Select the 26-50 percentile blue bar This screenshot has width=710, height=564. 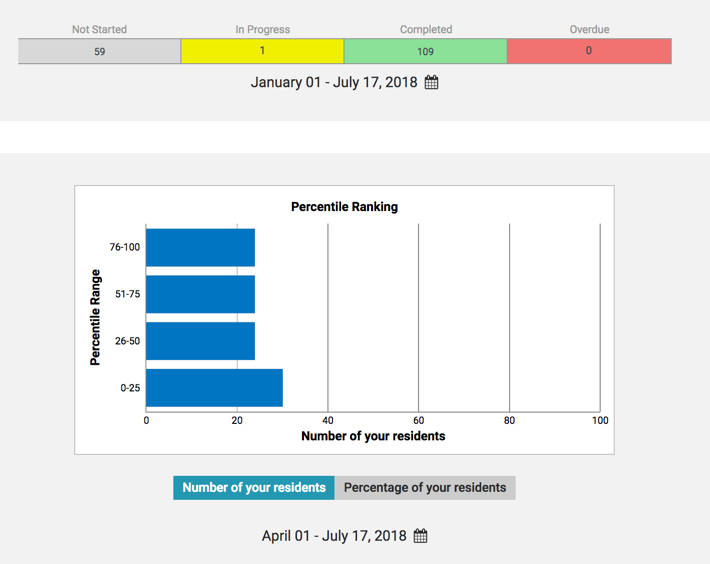coord(200,340)
